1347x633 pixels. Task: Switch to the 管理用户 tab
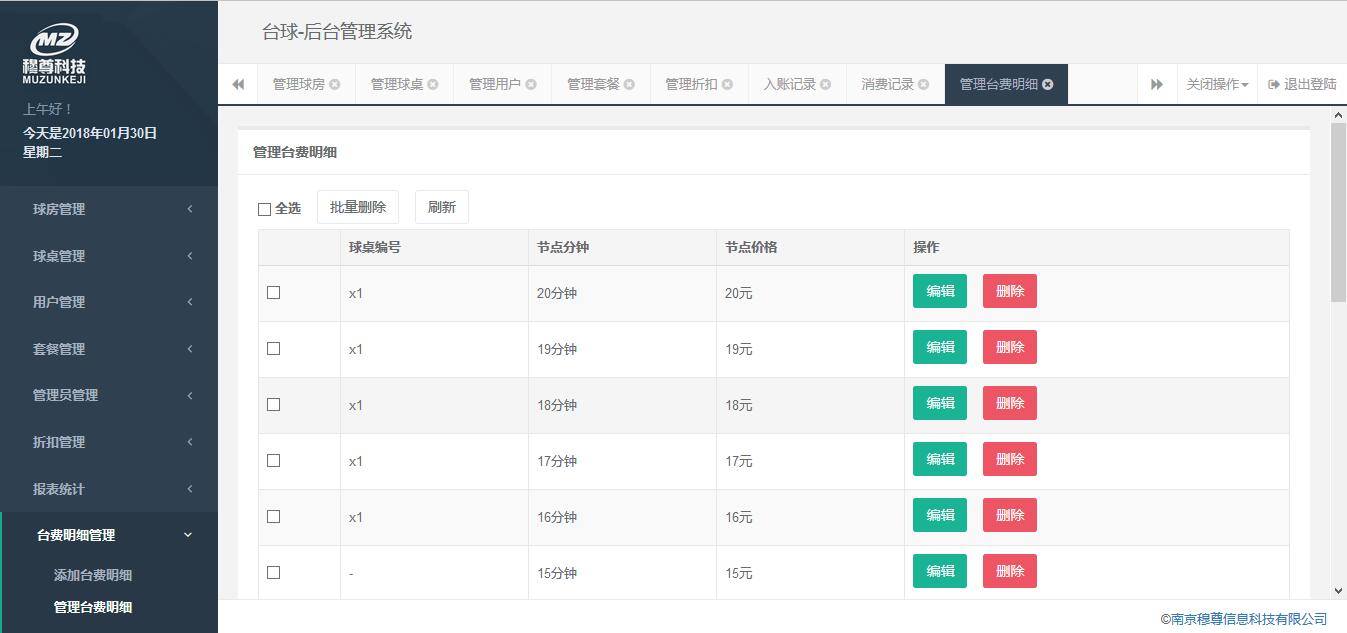click(x=494, y=85)
